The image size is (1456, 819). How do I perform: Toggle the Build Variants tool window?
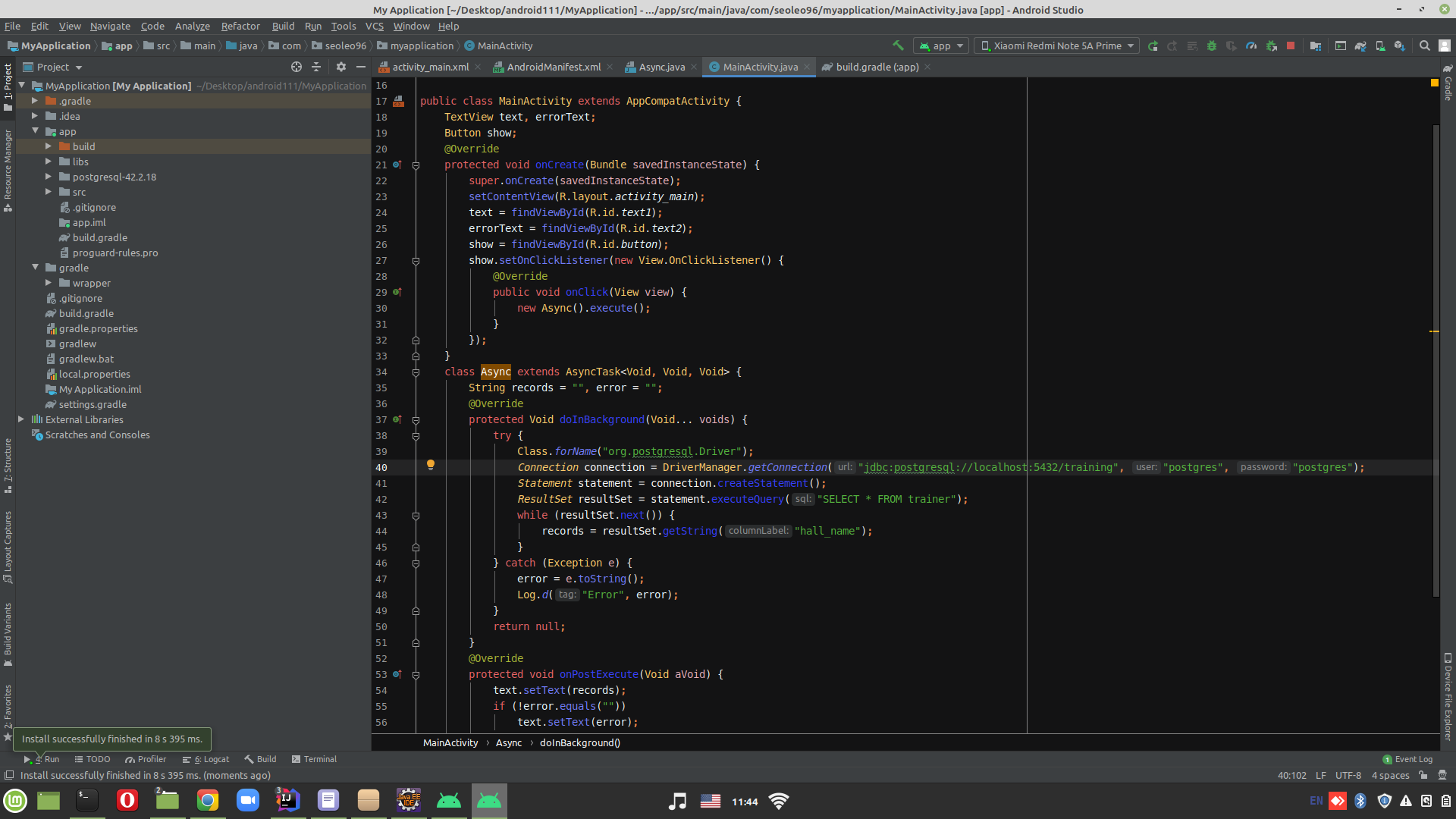click(8, 635)
